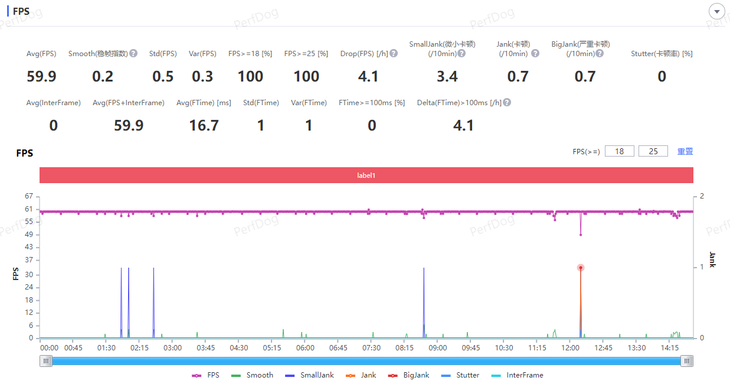Viewport: 730px width, 387px height.
Task: Show help for Drop(FPS) metric
Action: tap(394, 54)
